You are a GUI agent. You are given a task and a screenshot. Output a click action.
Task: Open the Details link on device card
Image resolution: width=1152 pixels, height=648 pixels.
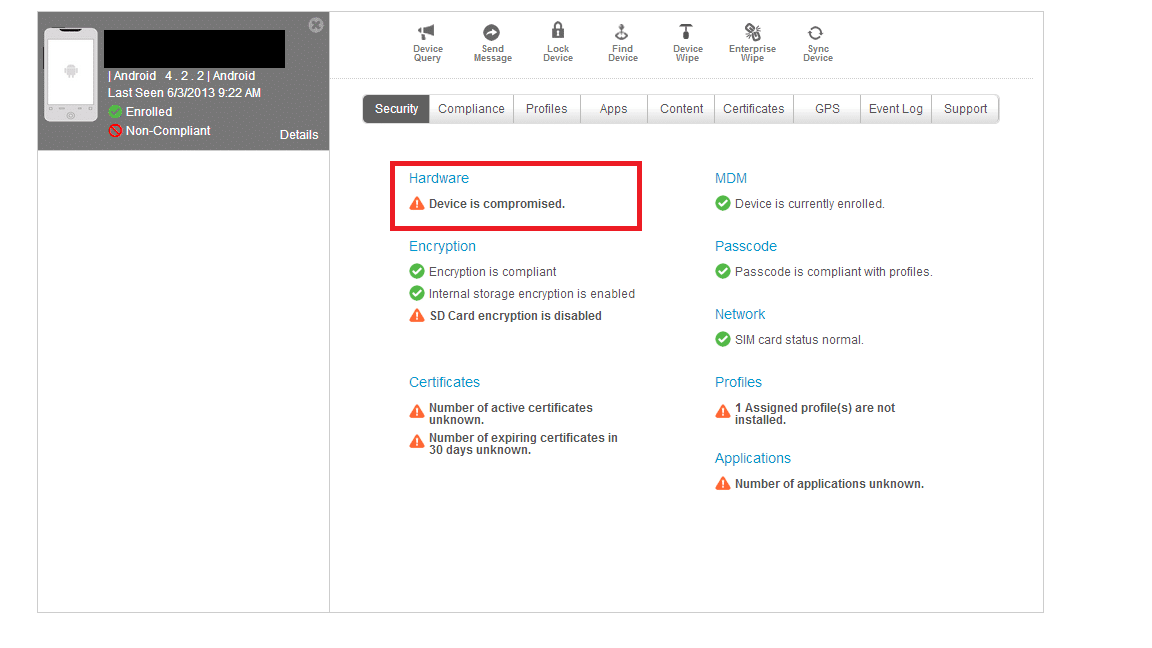coord(299,134)
